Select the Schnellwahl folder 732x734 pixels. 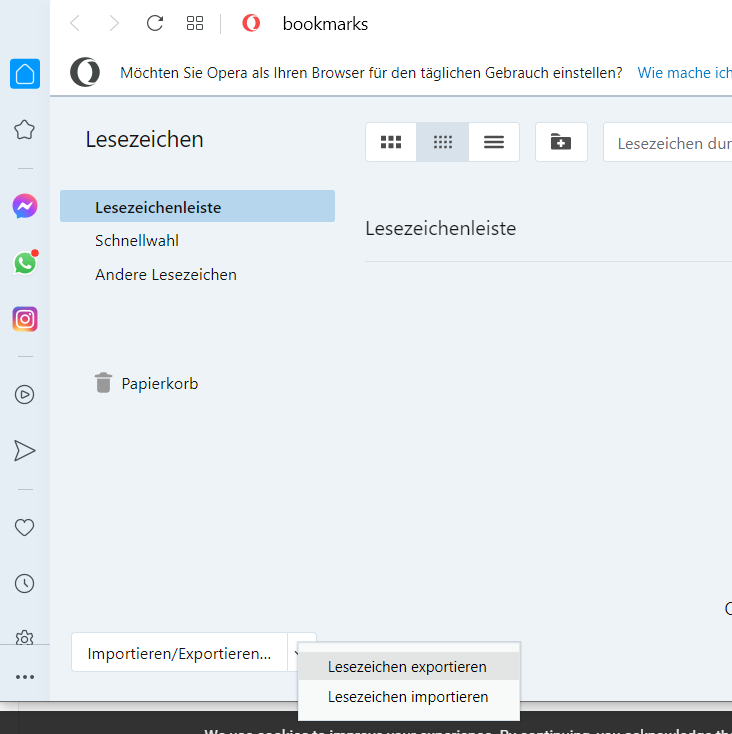137,241
